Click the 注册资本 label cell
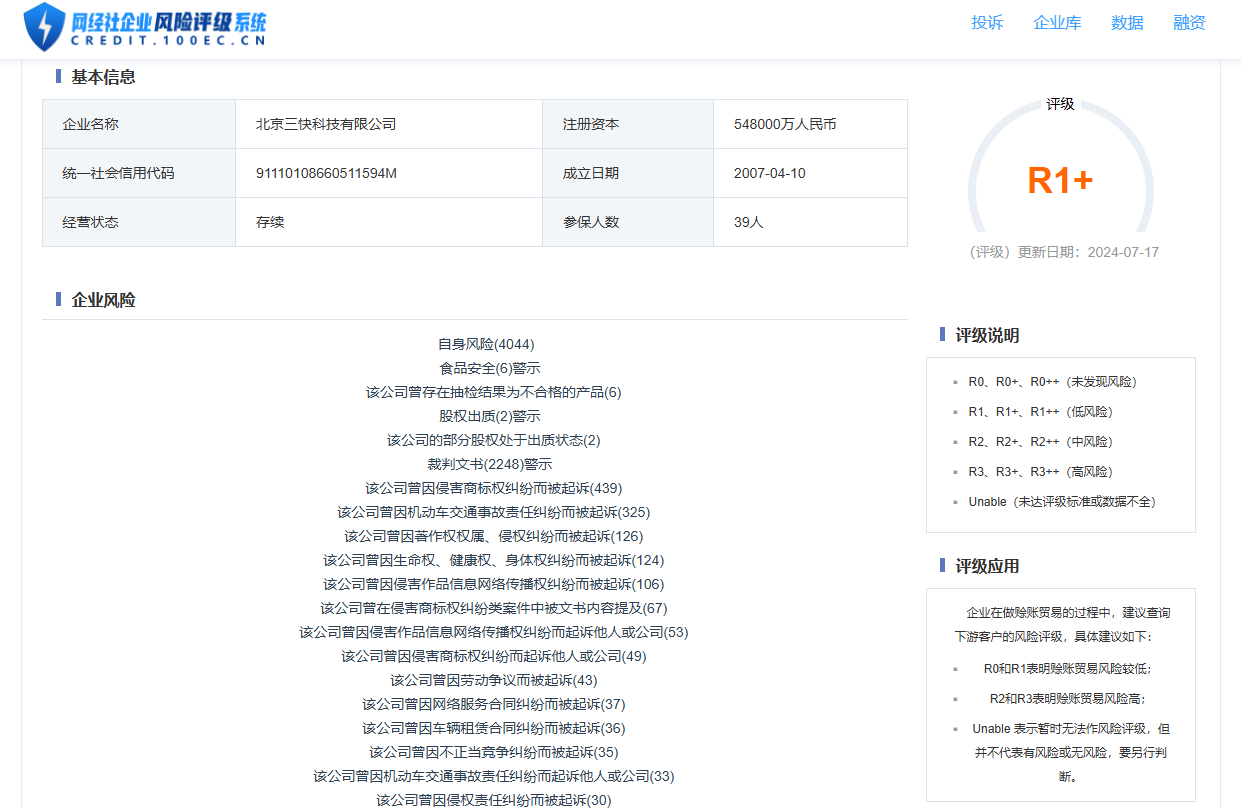Screen dimensions: 1241x808 [628, 124]
